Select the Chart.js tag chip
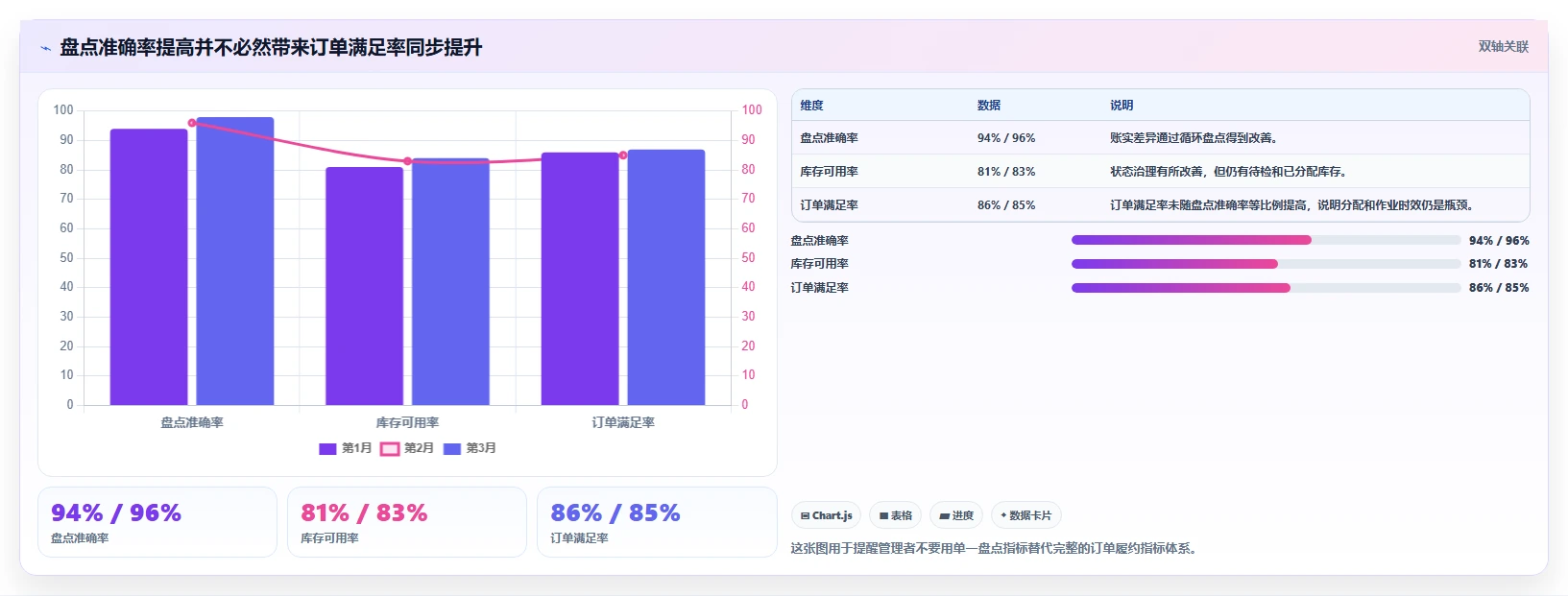The height and width of the screenshot is (596, 1568). pos(827,515)
